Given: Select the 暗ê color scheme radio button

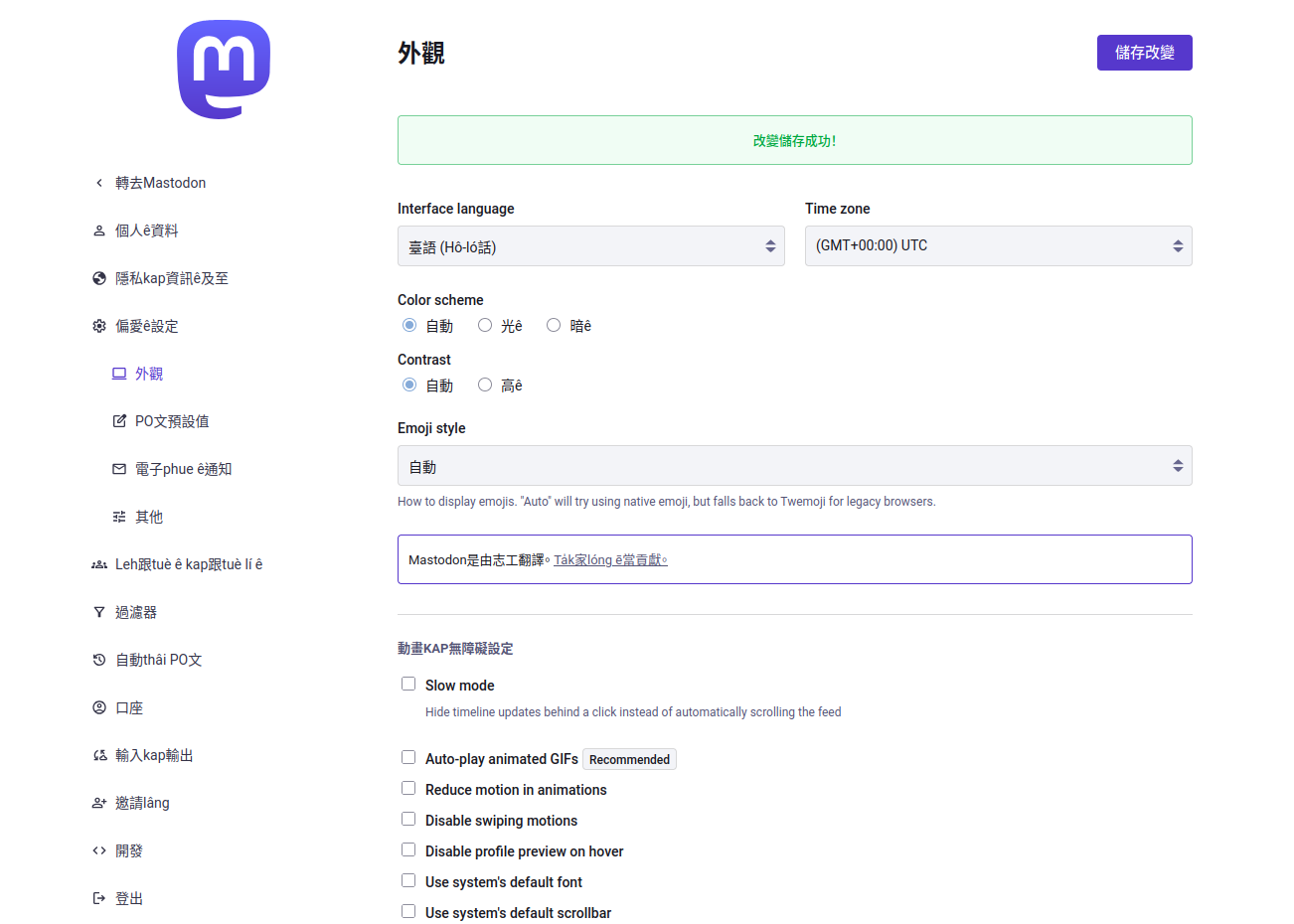Looking at the screenshot, I should tap(554, 325).
